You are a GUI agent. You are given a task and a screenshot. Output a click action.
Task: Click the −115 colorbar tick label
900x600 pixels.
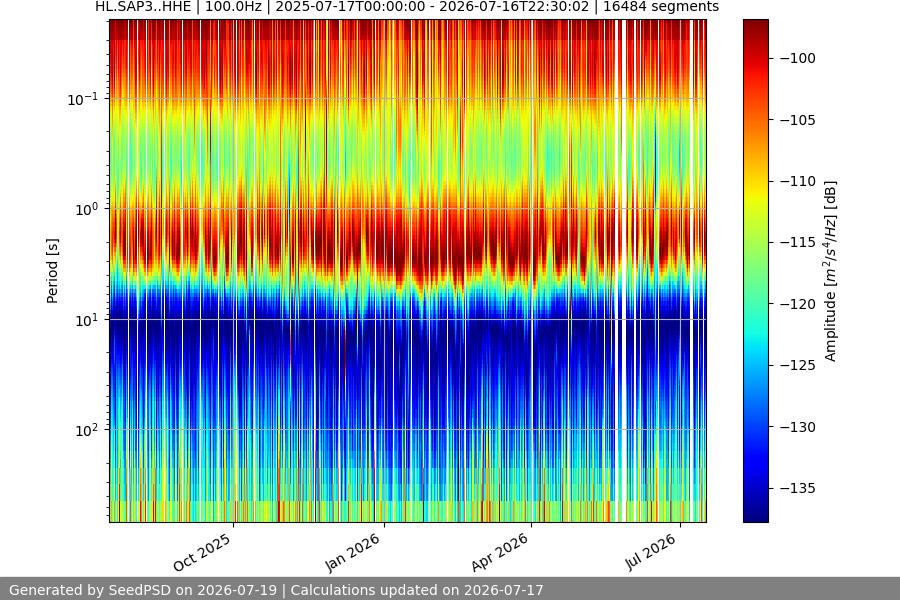(x=798, y=242)
